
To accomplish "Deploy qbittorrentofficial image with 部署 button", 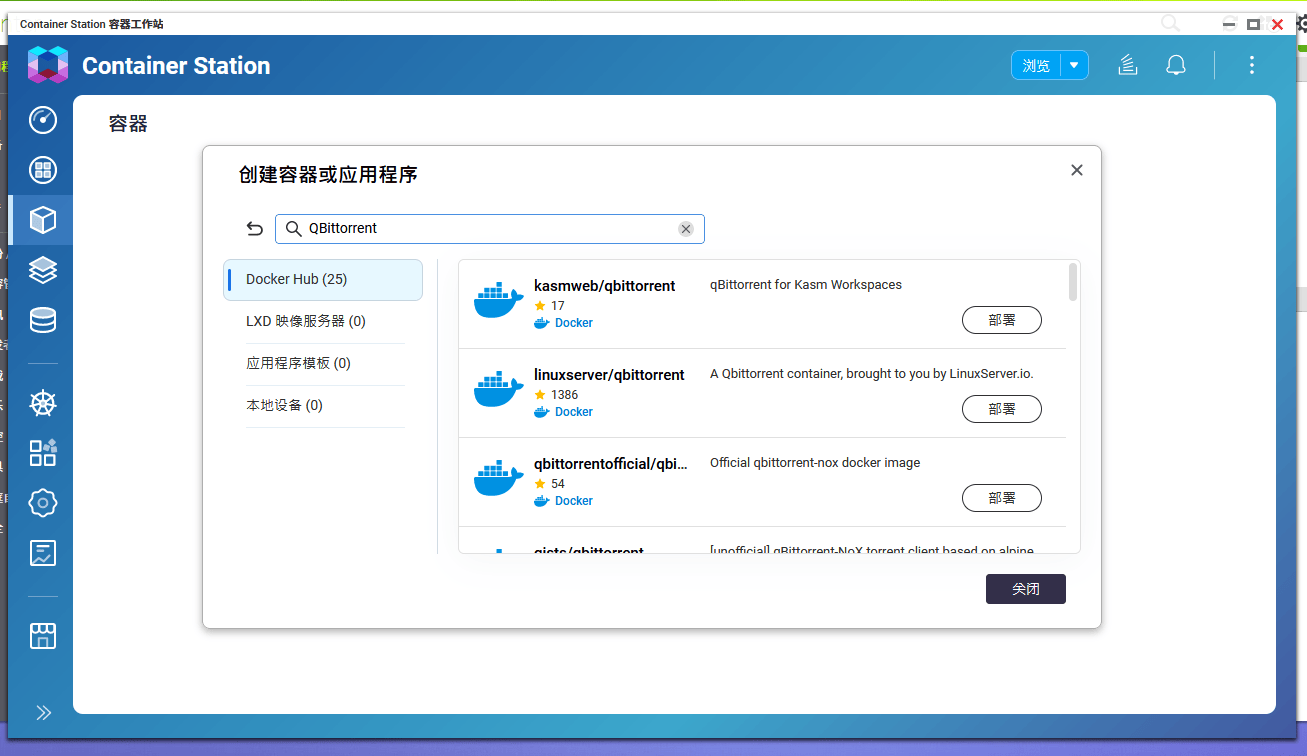I will 1002,498.
